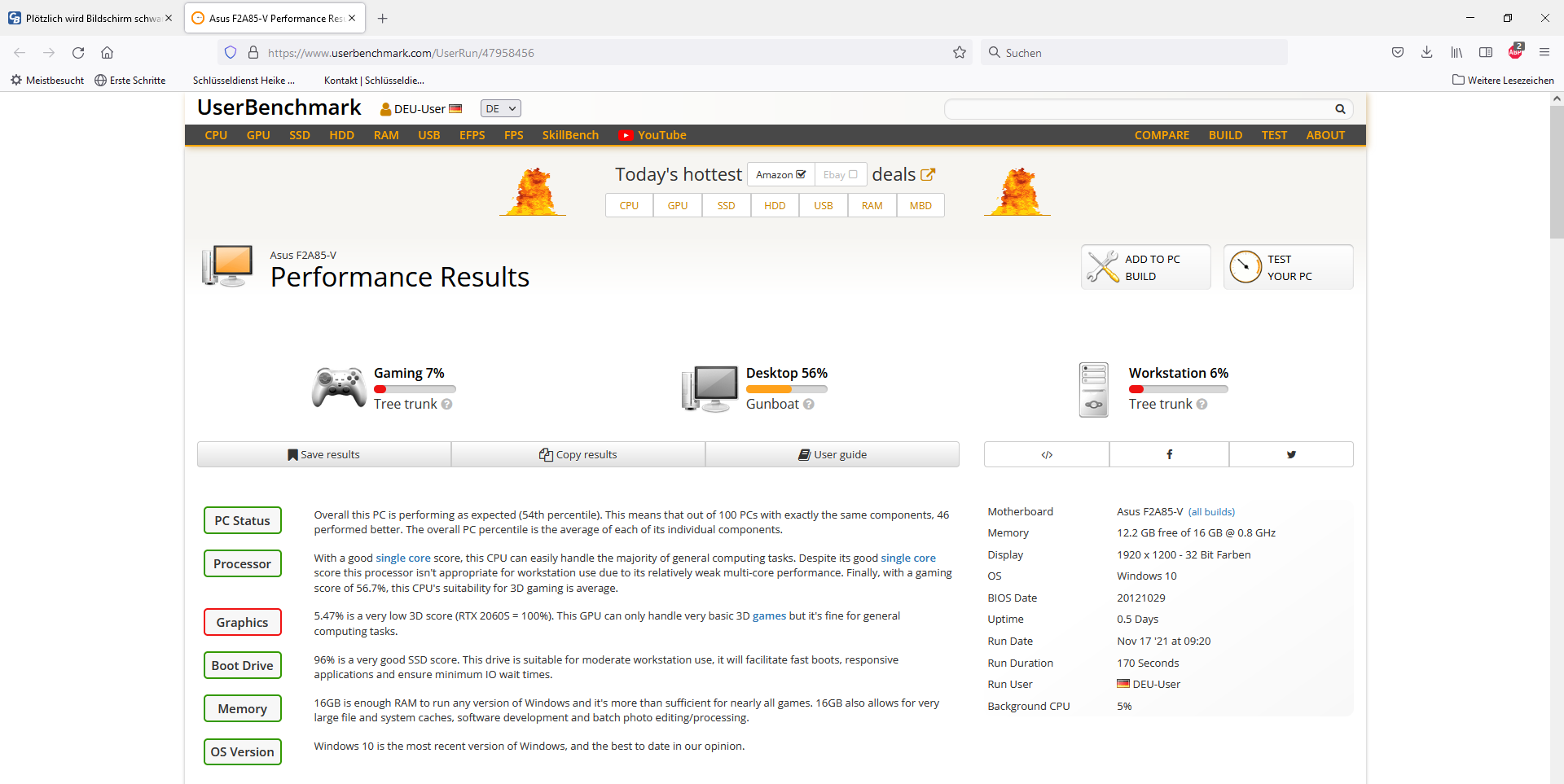Click the site search magnifier icon

point(1340,109)
